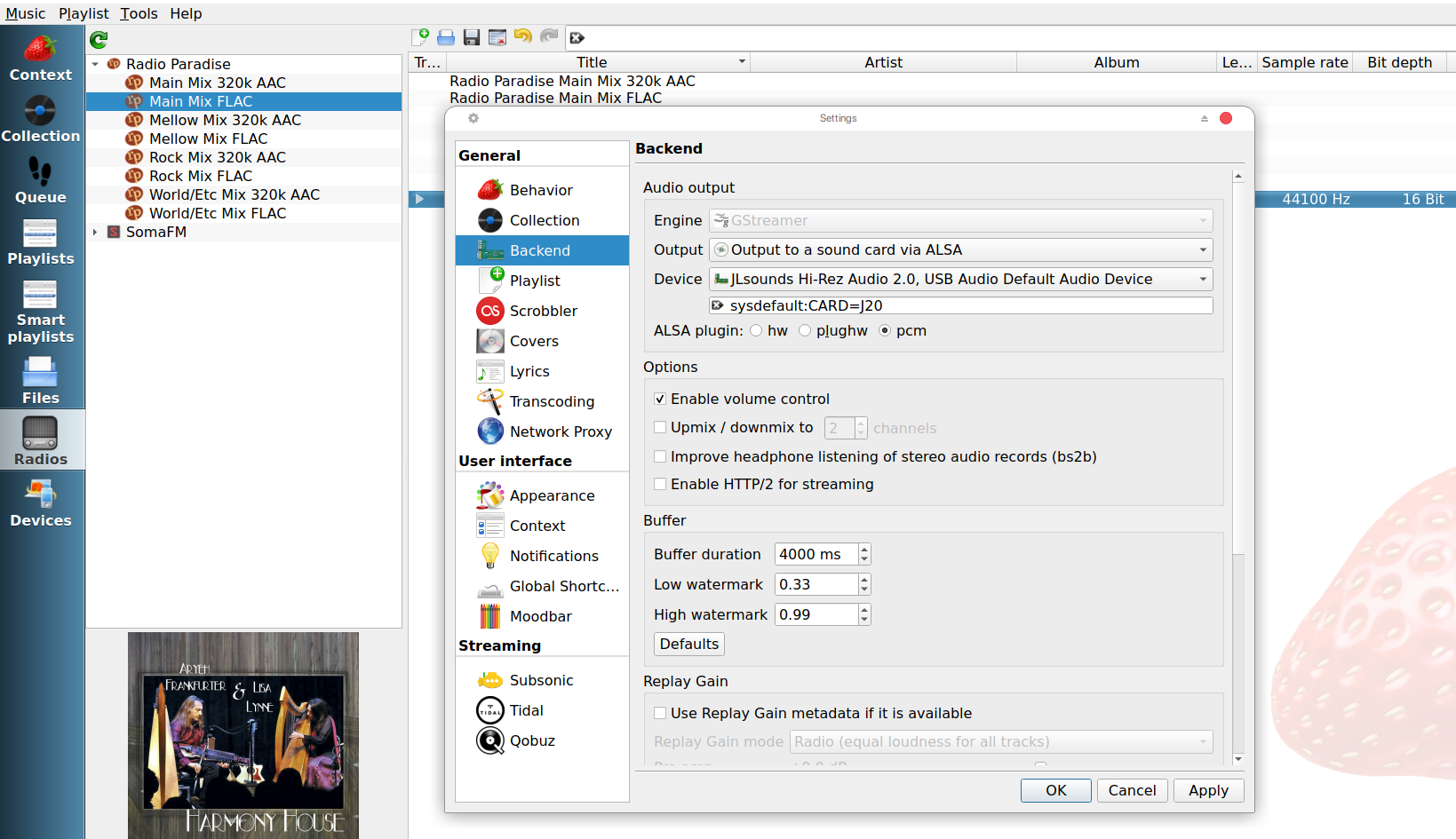Switch to the Collection sidebar view

41,119
